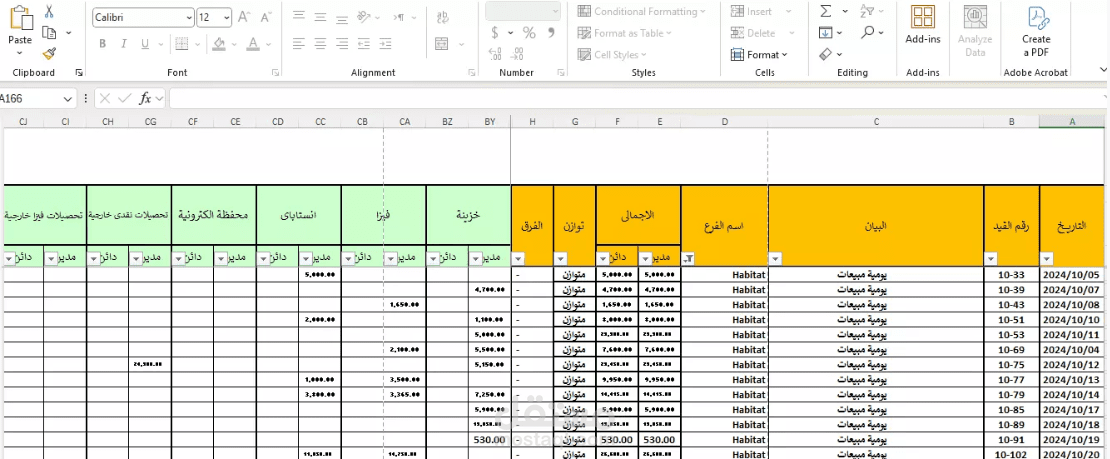Toggle center horizontal alignment
Screen dimensions: 1110x459
(x=321, y=44)
